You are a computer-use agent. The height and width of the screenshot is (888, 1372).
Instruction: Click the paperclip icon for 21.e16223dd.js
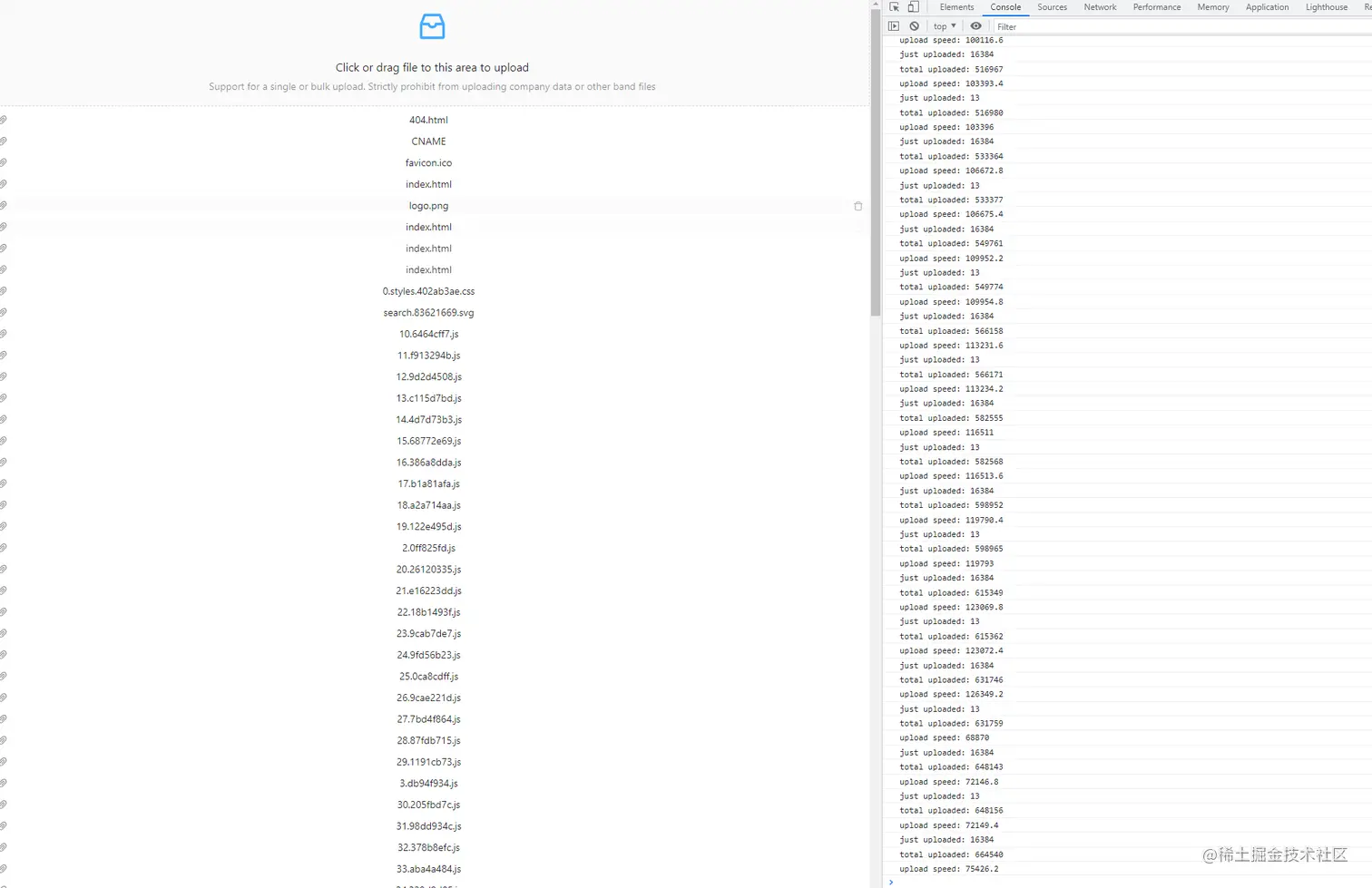4,590
